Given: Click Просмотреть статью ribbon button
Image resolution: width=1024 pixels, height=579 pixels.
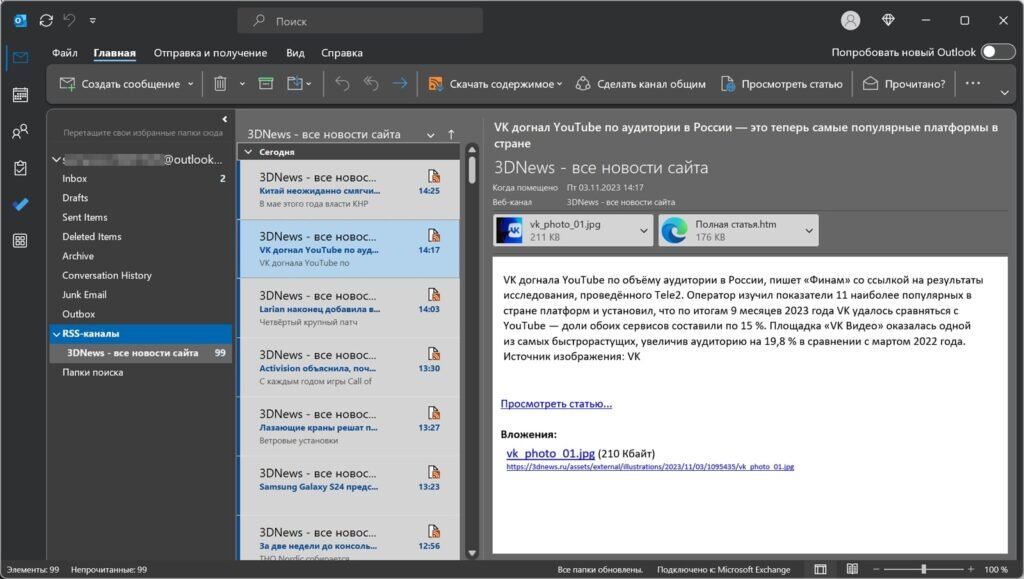Looking at the screenshot, I should pos(781,84).
